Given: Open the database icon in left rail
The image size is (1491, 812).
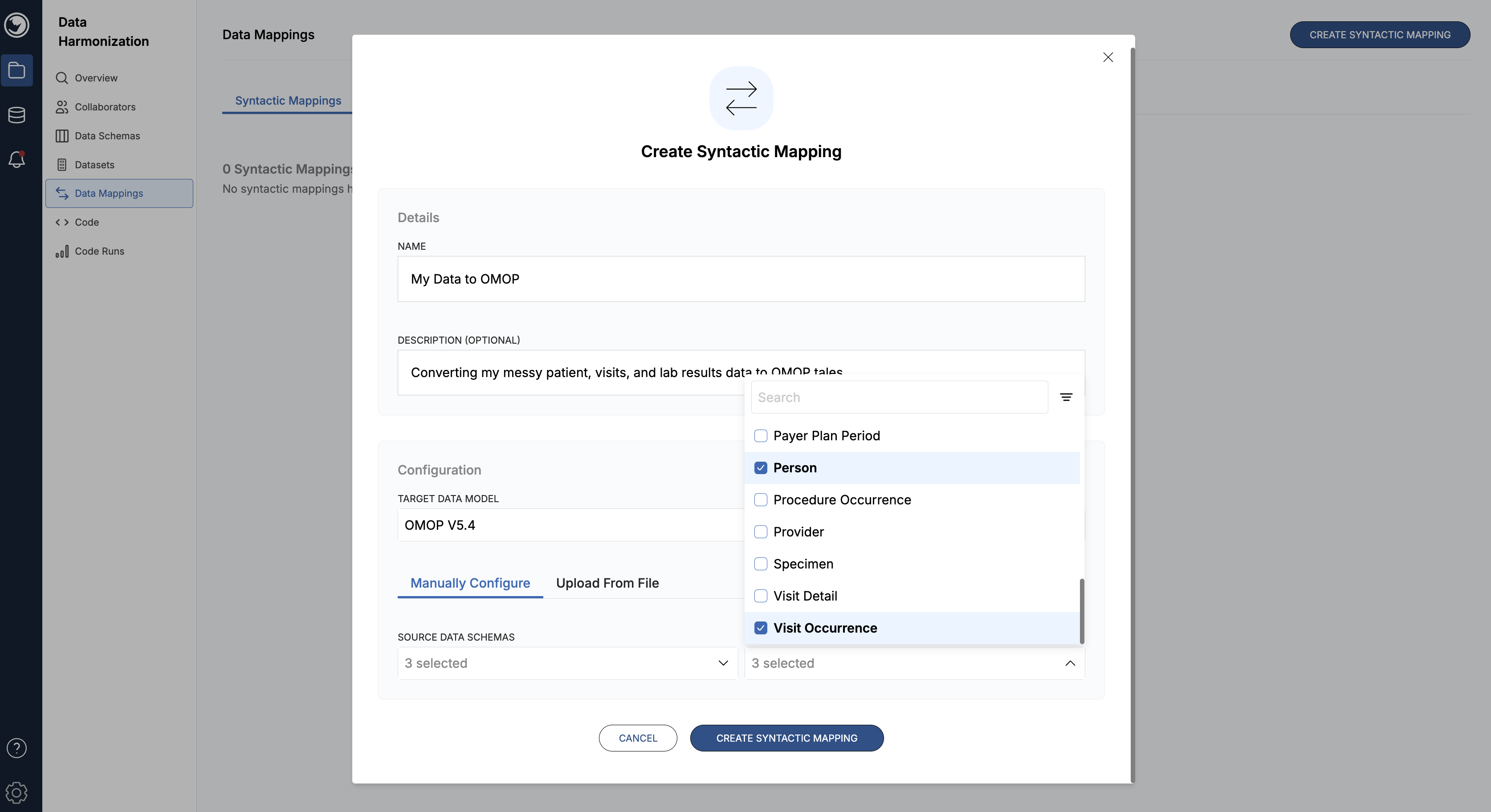Looking at the screenshot, I should tap(17, 114).
